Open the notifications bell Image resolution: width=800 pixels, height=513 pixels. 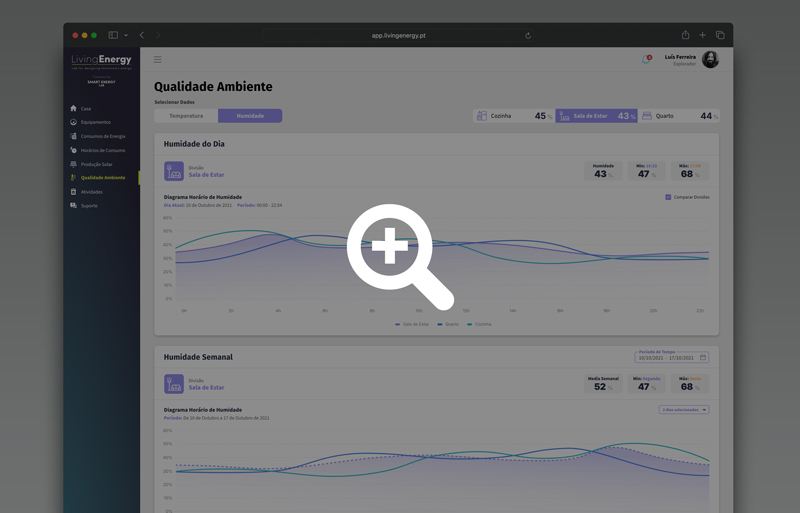[646, 60]
